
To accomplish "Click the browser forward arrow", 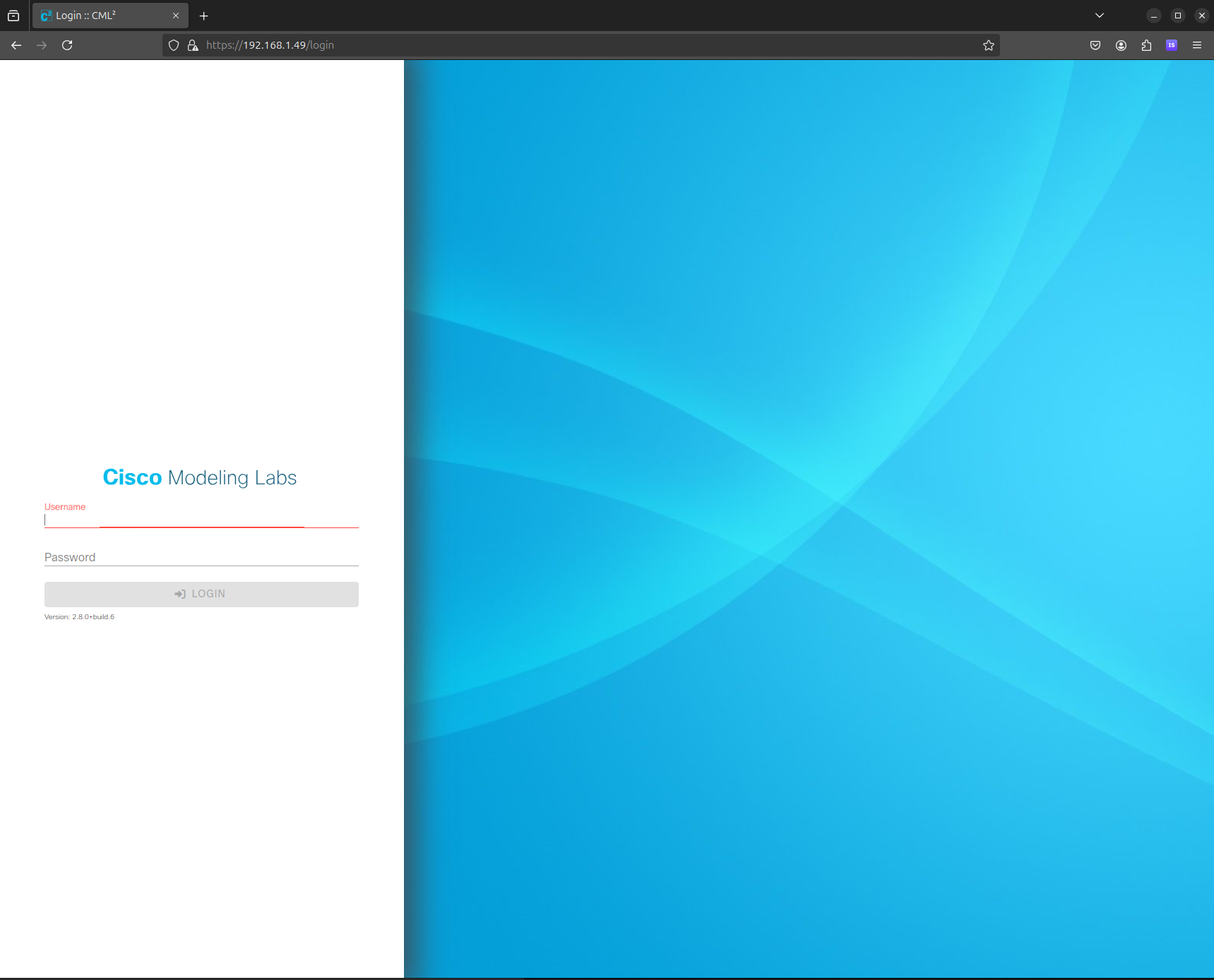I will coord(42,45).
